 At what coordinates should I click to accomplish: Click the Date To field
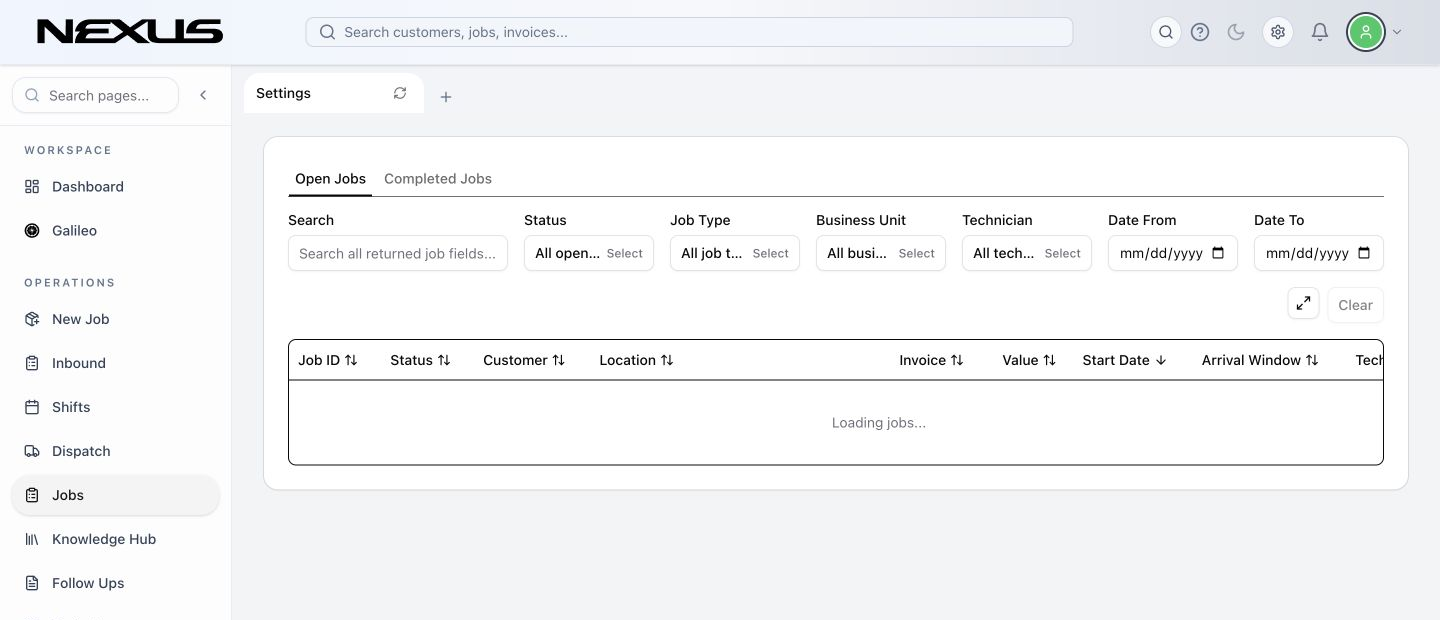pos(1319,253)
